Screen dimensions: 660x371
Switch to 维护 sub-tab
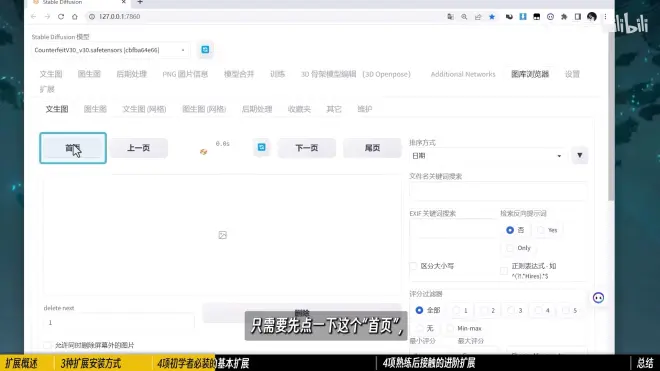365,109
